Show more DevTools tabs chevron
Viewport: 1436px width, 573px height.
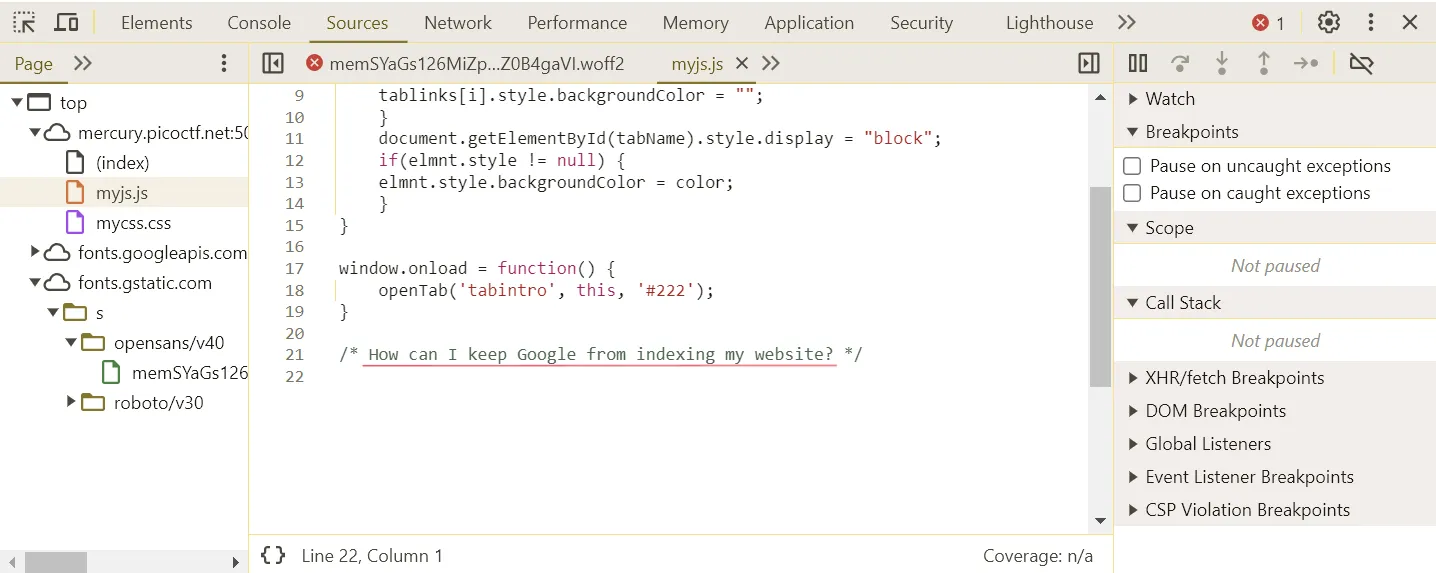pyautogui.click(x=1127, y=22)
